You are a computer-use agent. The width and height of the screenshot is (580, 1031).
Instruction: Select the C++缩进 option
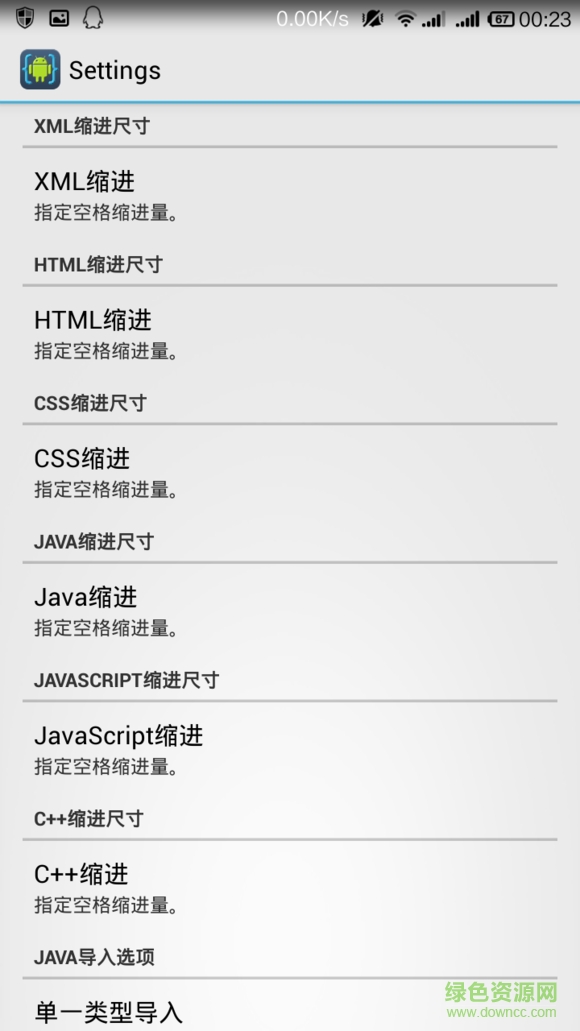coord(290,888)
